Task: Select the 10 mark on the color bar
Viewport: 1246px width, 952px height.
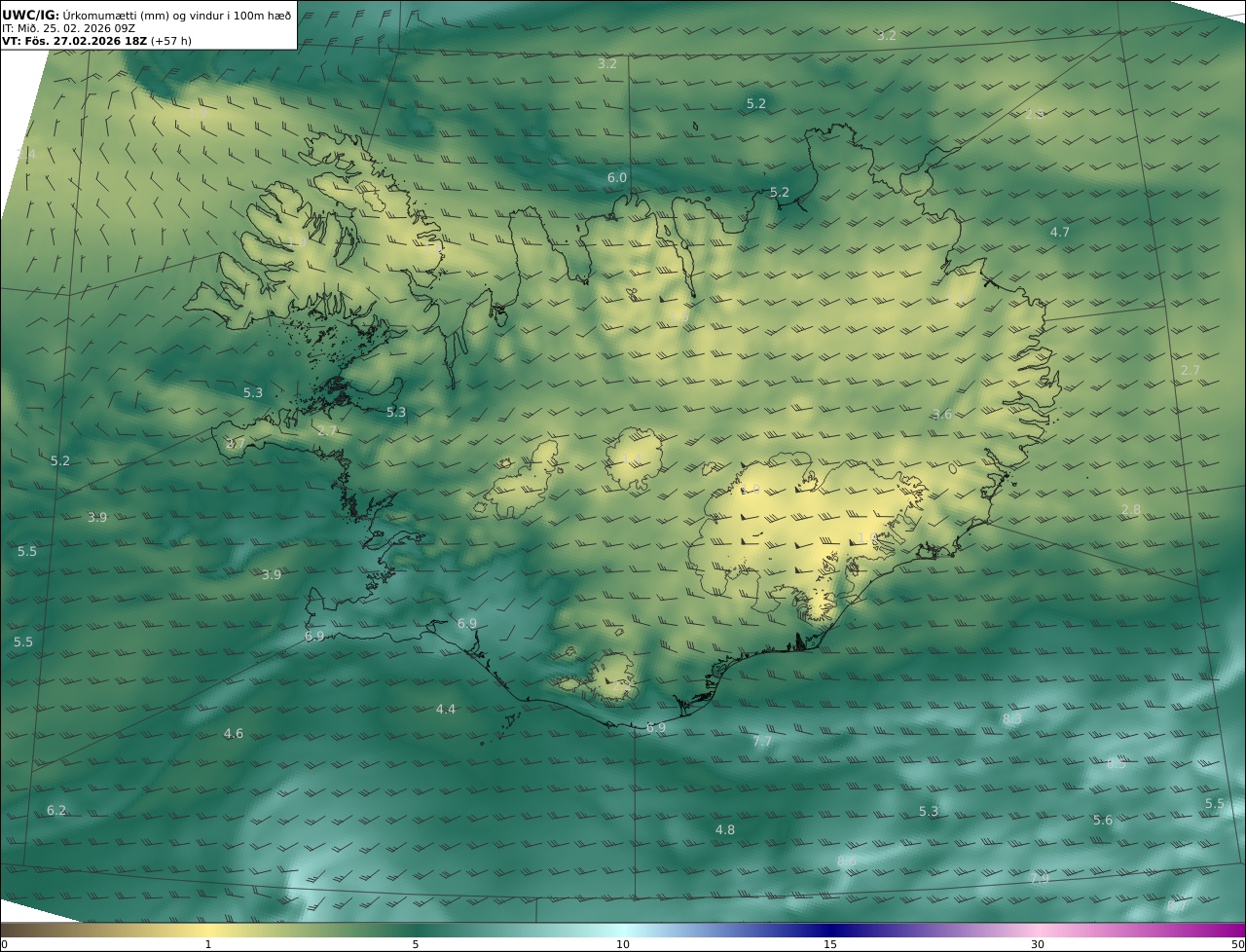Action: click(623, 944)
